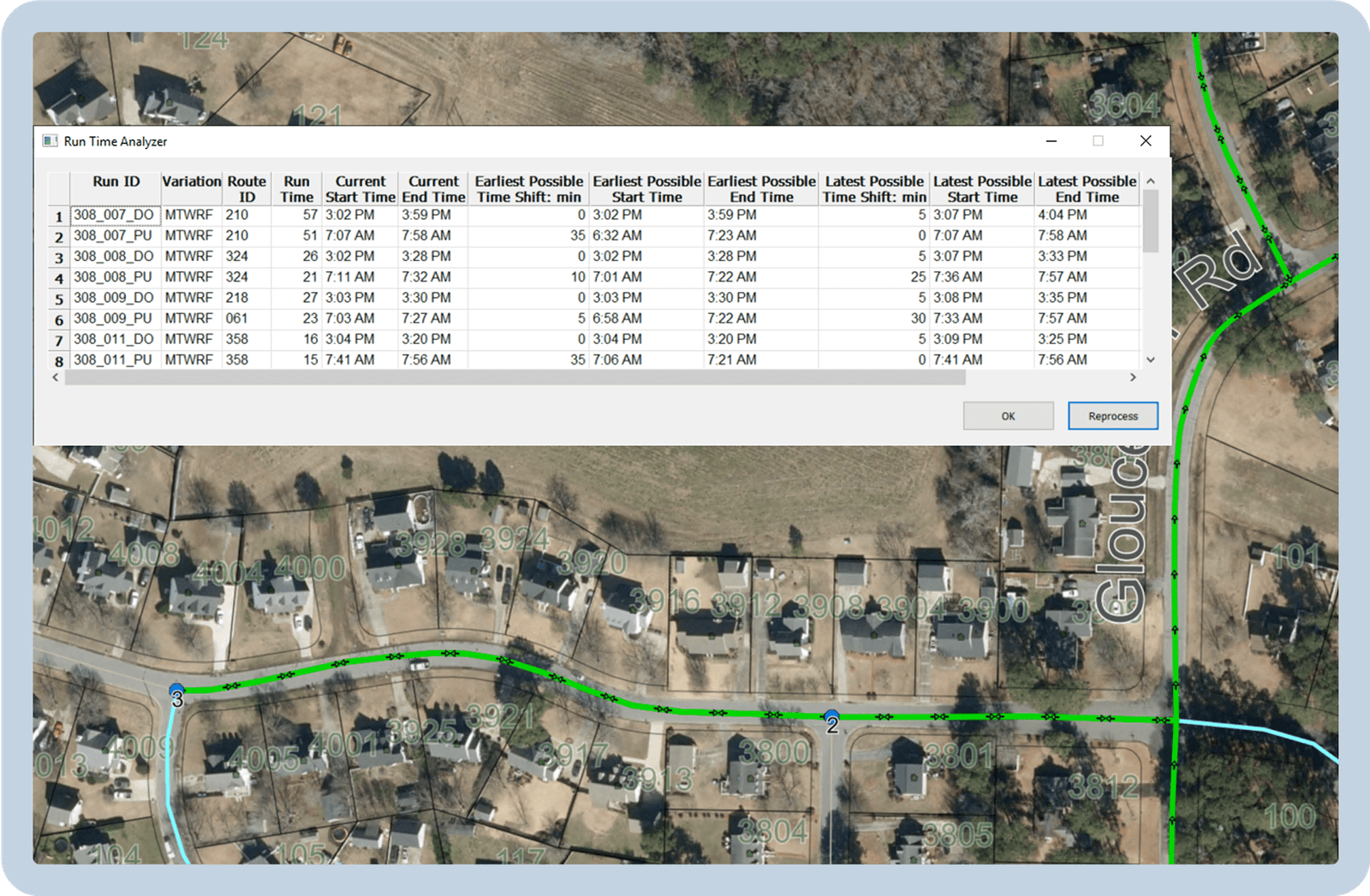Select stop marker 3 on the map
The image size is (1370, 896).
[x=176, y=694]
